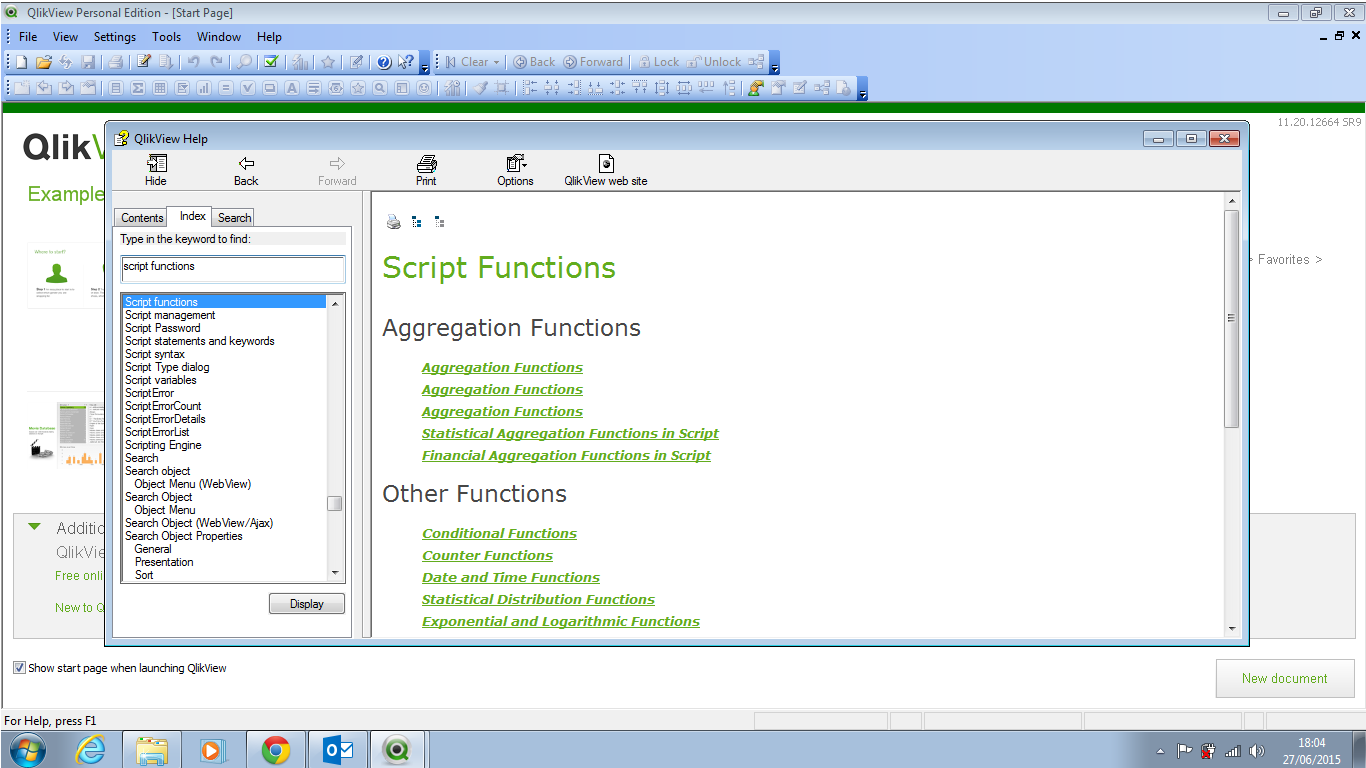This screenshot has height=768, width=1366.
Task: Click the magnifier Search icon in main toolbar
Action: pos(245,62)
